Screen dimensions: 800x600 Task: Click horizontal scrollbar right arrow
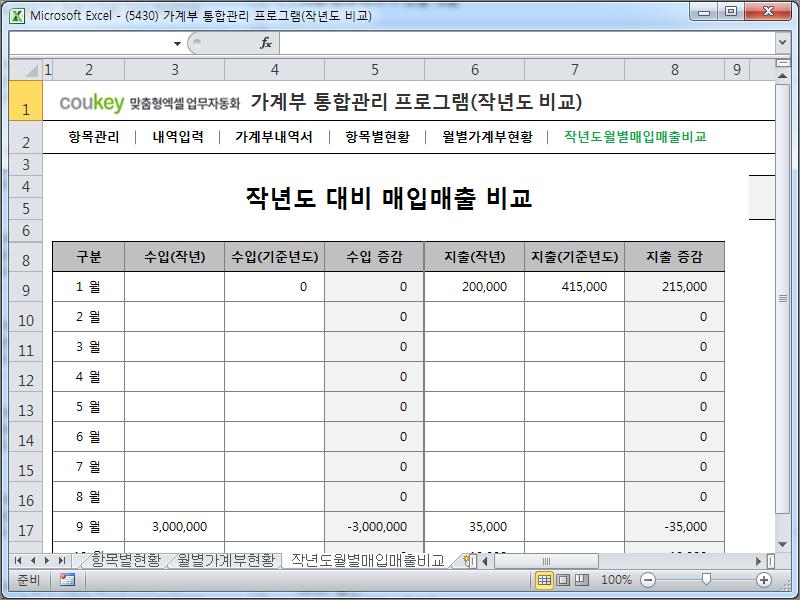[x=759, y=561]
